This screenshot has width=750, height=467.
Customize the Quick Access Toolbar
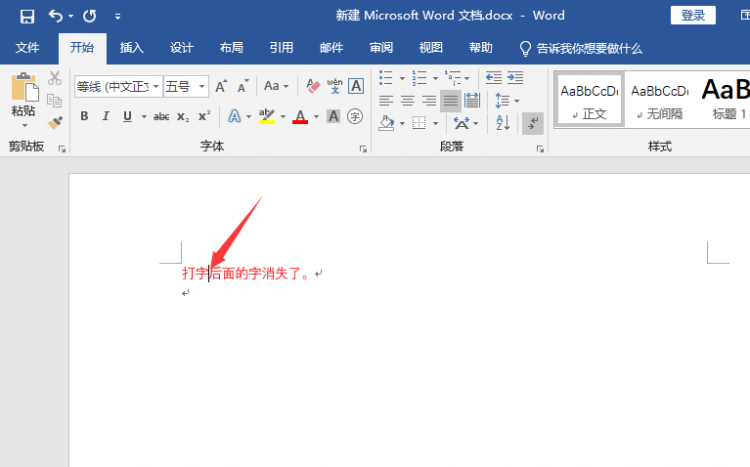point(118,17)
